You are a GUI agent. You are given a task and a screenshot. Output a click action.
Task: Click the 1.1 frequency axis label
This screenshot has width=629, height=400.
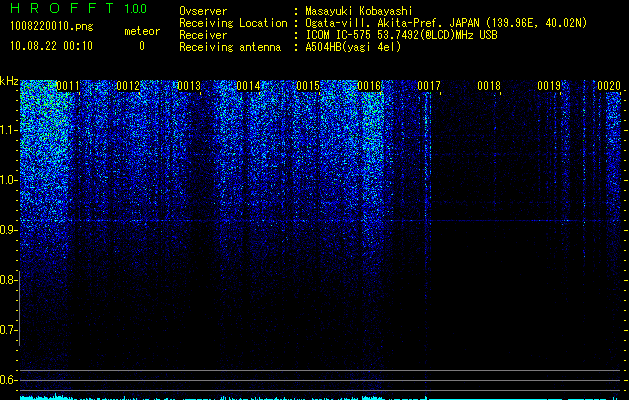(8, 130)
